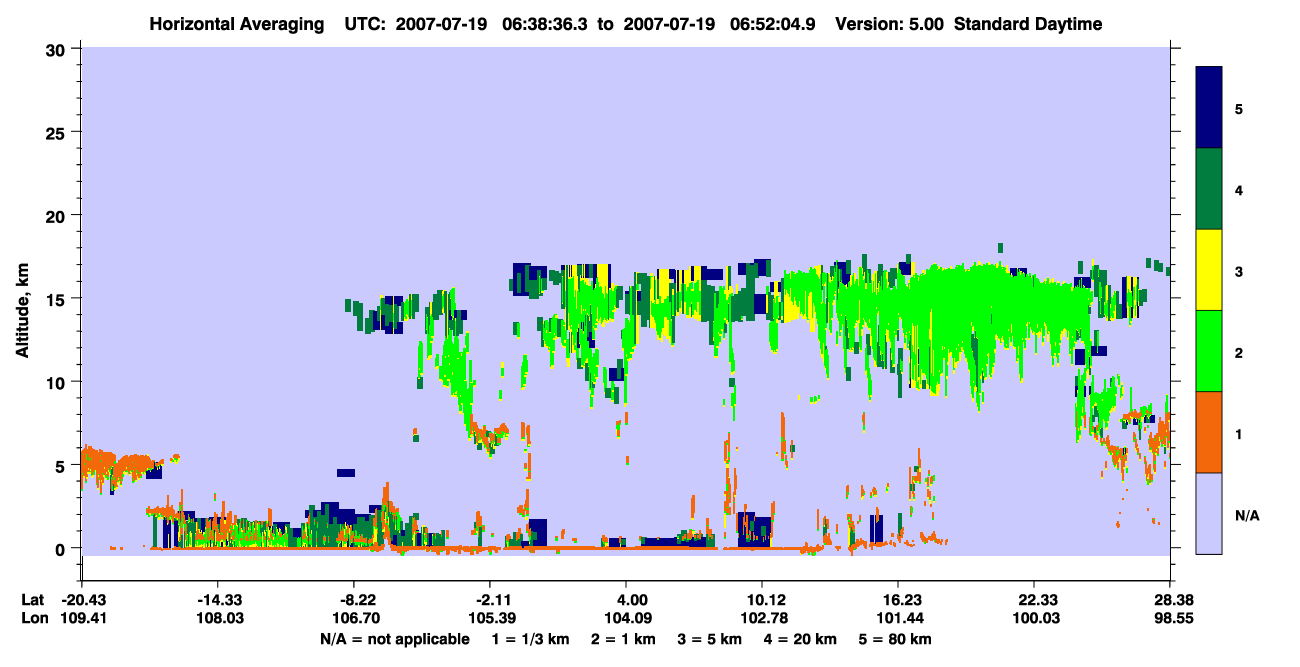Click the altitude tick label 25
The image size is (1300, 667).
pos(58,132)
